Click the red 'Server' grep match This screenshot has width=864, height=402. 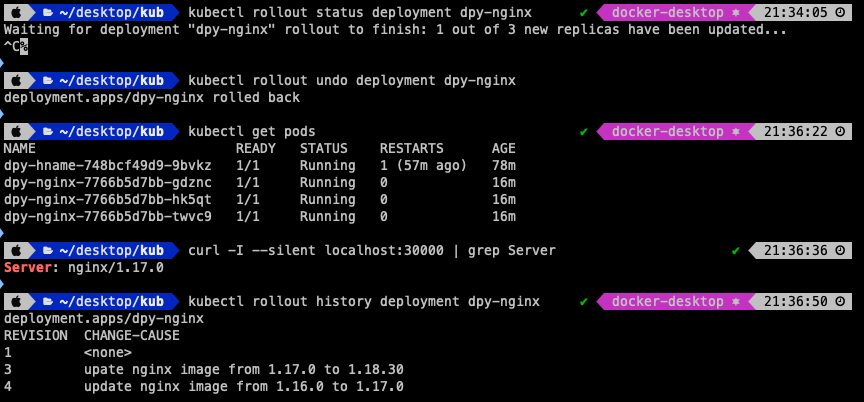(27, 268)
